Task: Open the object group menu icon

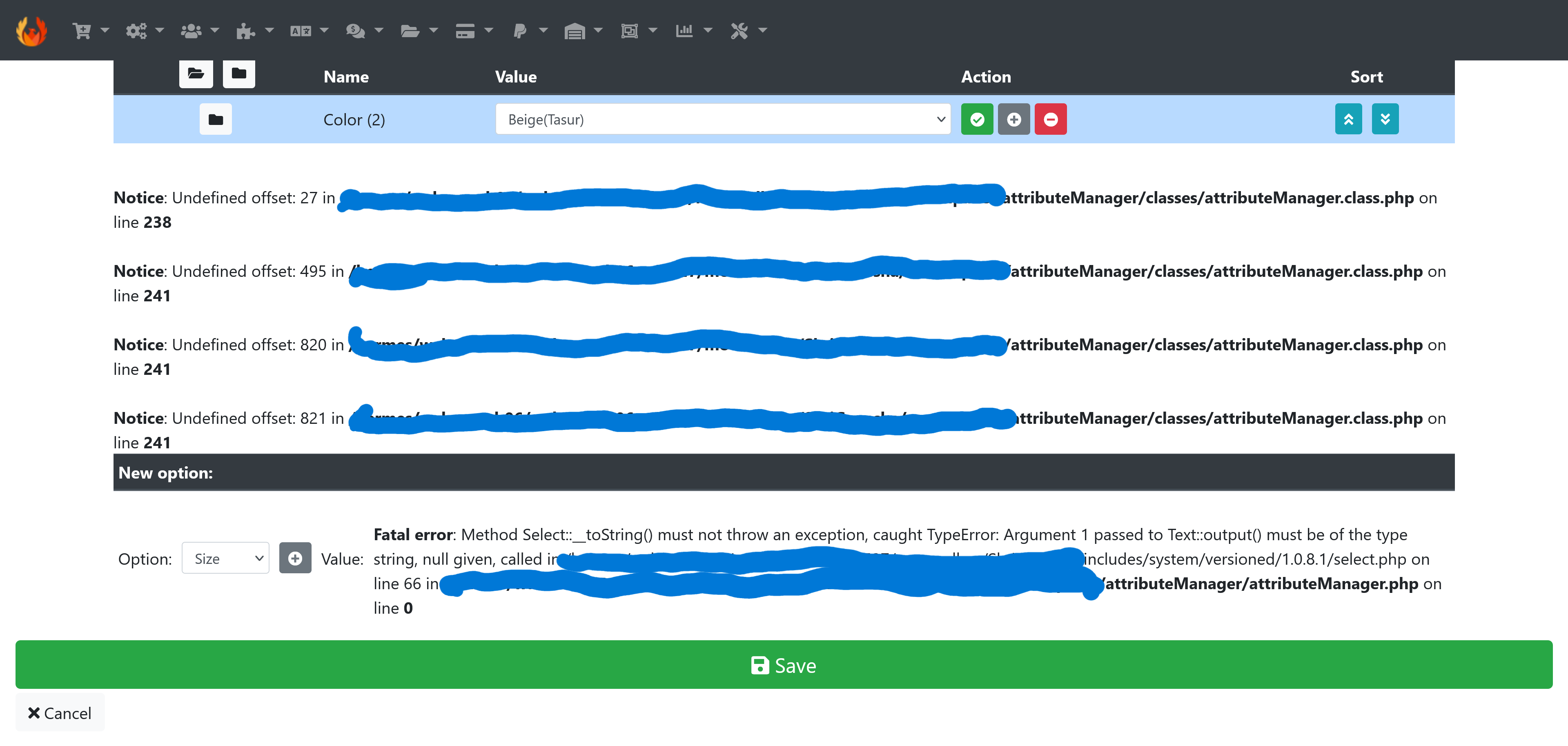Action: pos(629,31)
